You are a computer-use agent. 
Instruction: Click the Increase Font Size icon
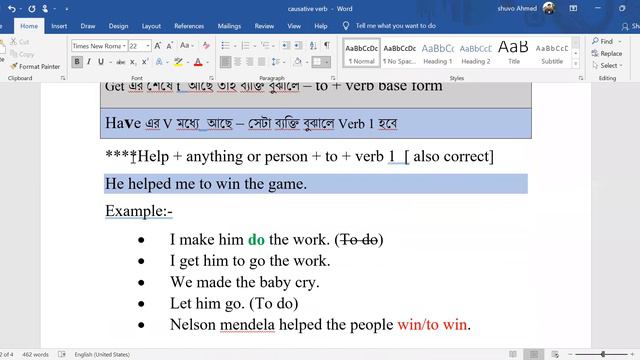158,46
